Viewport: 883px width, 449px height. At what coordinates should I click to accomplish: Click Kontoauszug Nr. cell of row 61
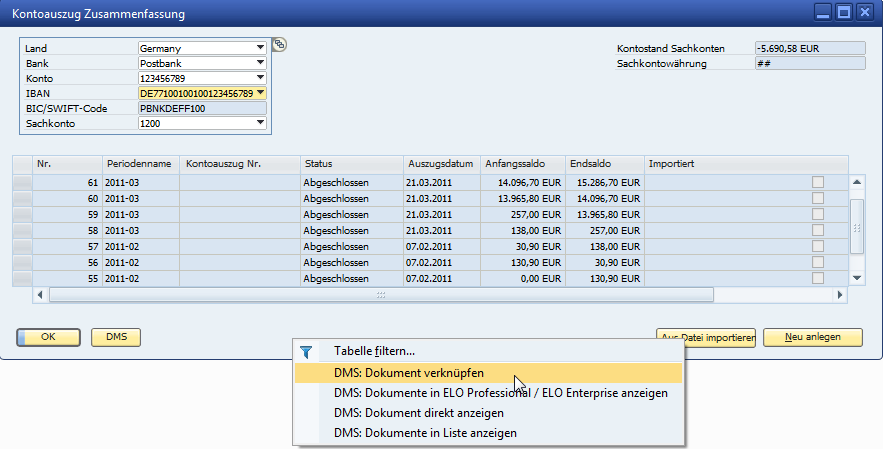tap(240, 183)
